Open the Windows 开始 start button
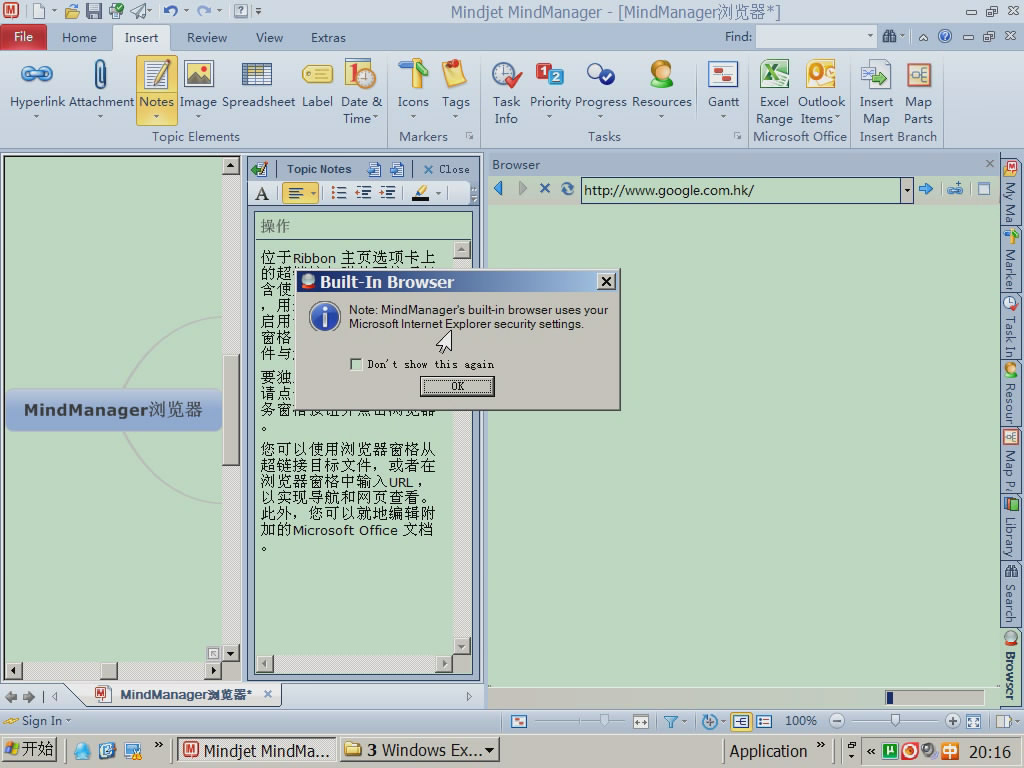This screenshot has width=1024, height=768. pyautogui.click(x=30, y=750)
